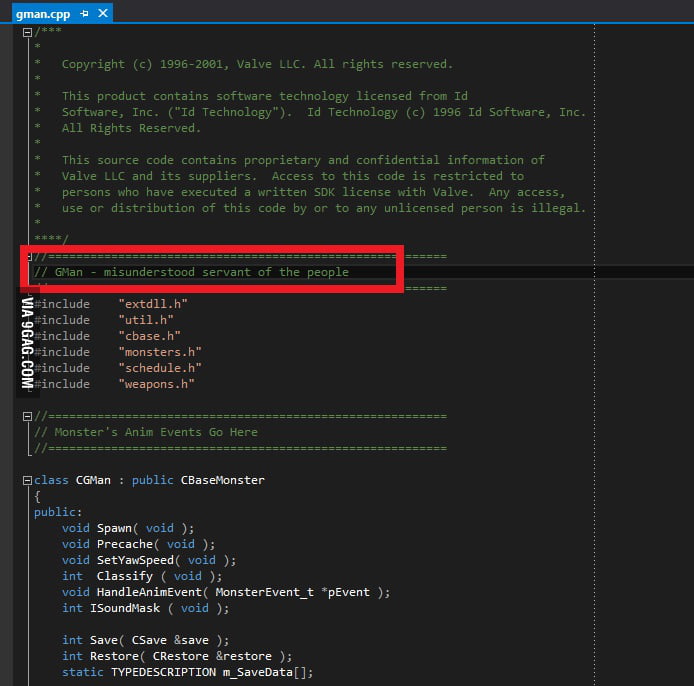Collapse the copyright comment block at file top

click(x=26, y=32)
